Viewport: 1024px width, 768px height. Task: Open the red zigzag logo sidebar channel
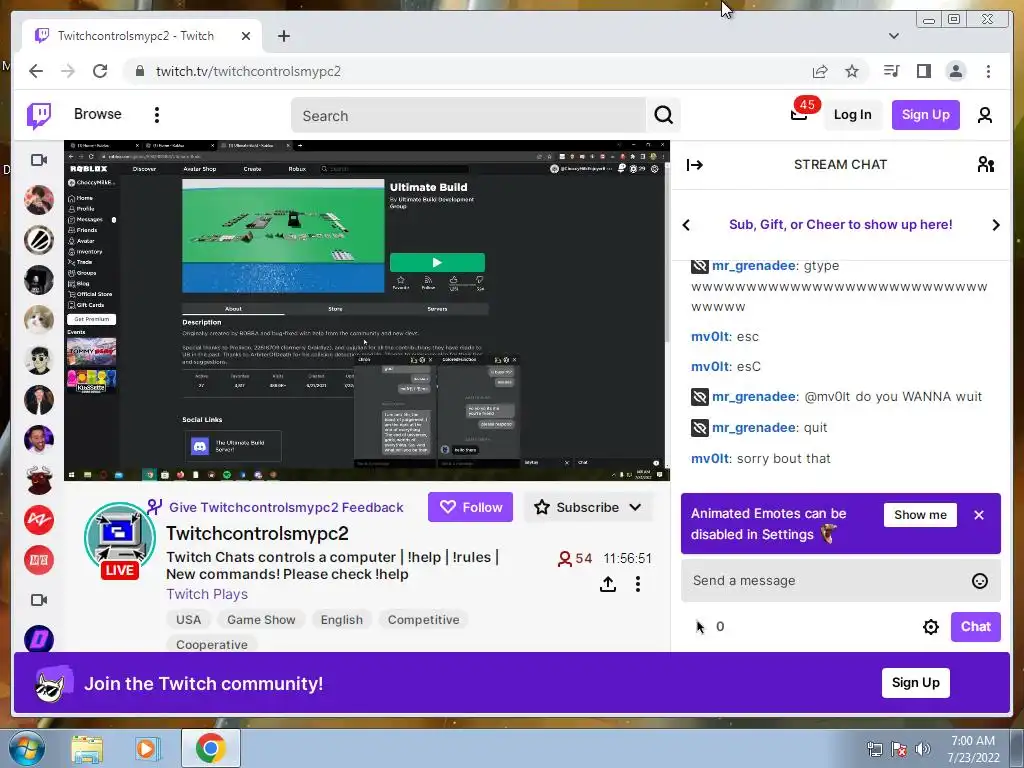pyautogui.click(x=39, y=520)
